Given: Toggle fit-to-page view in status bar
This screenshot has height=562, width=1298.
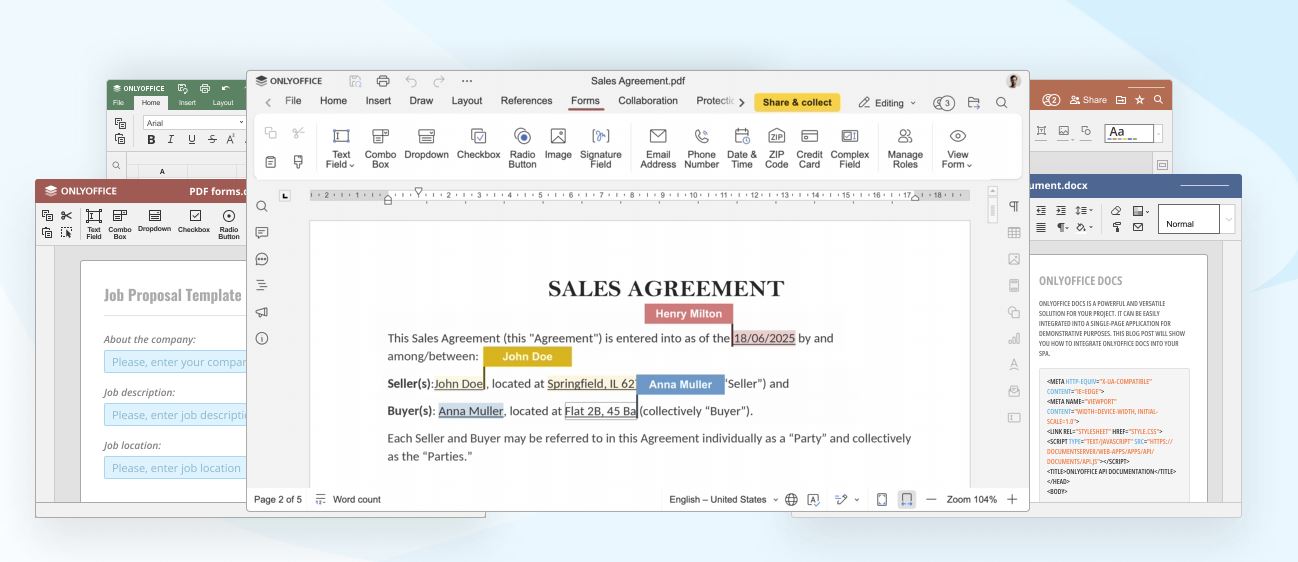Looking at the screenshot, I should (x=881, y=499).
